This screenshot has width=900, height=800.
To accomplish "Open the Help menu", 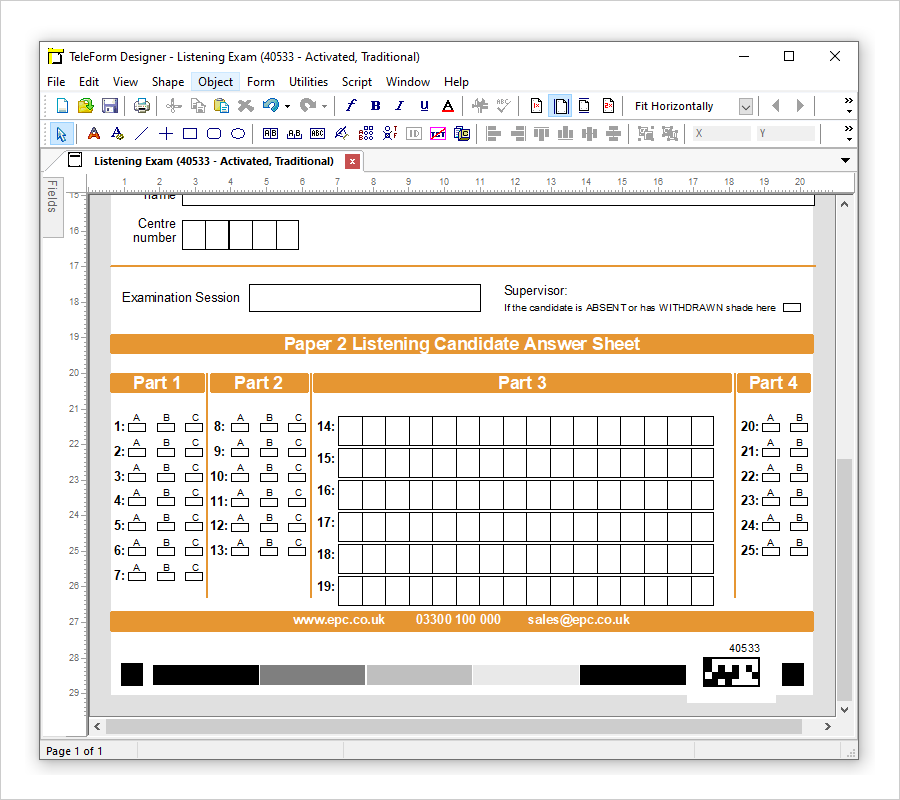I will [x=456, y=81].
